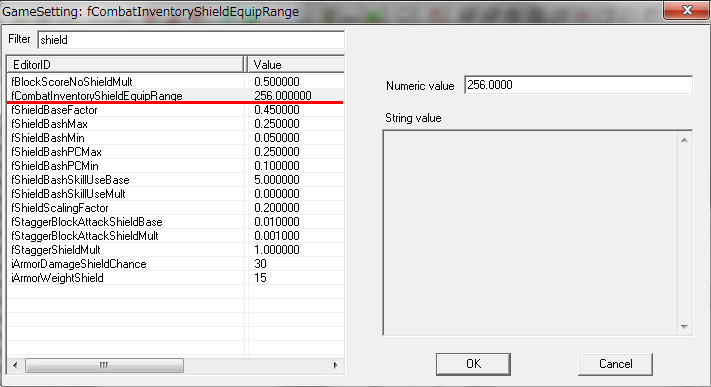Click inside the String value text area

coord(530,233)
